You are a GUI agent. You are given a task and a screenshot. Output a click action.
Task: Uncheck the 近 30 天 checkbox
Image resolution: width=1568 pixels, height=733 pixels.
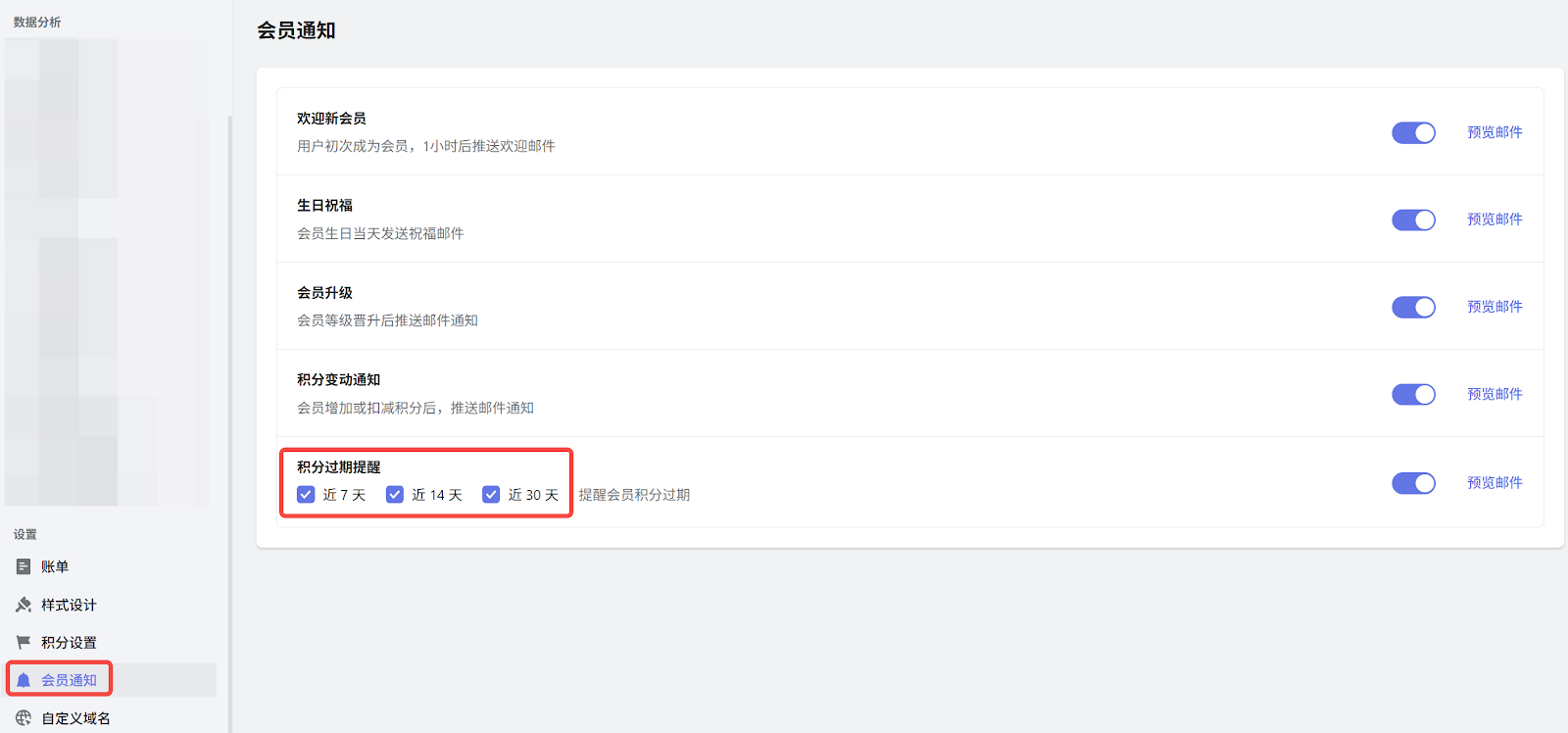pos(491,495)
